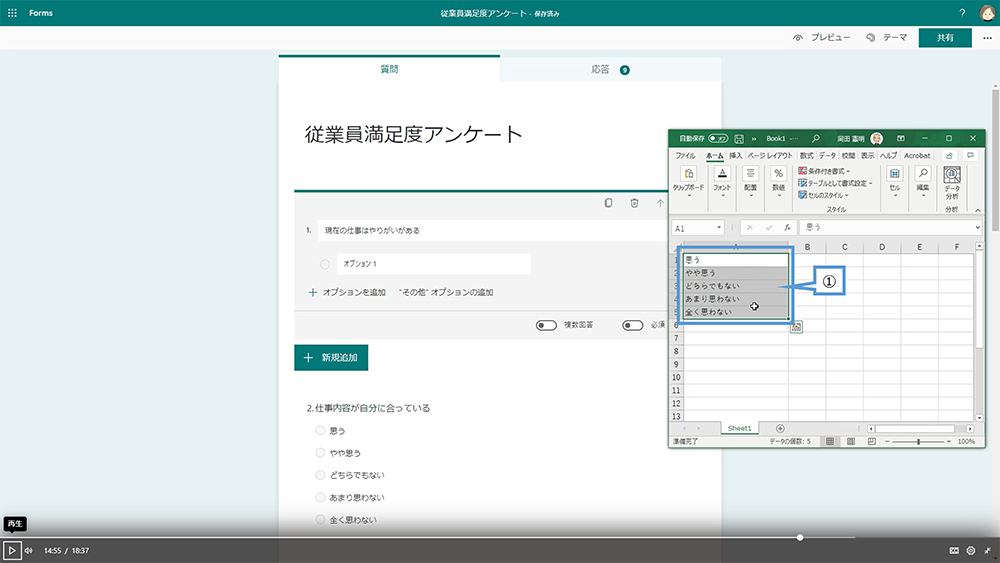Screen dimensions: 1000x563
Task: Click the formula bar cancel X icon
Action: pos(750,228)
